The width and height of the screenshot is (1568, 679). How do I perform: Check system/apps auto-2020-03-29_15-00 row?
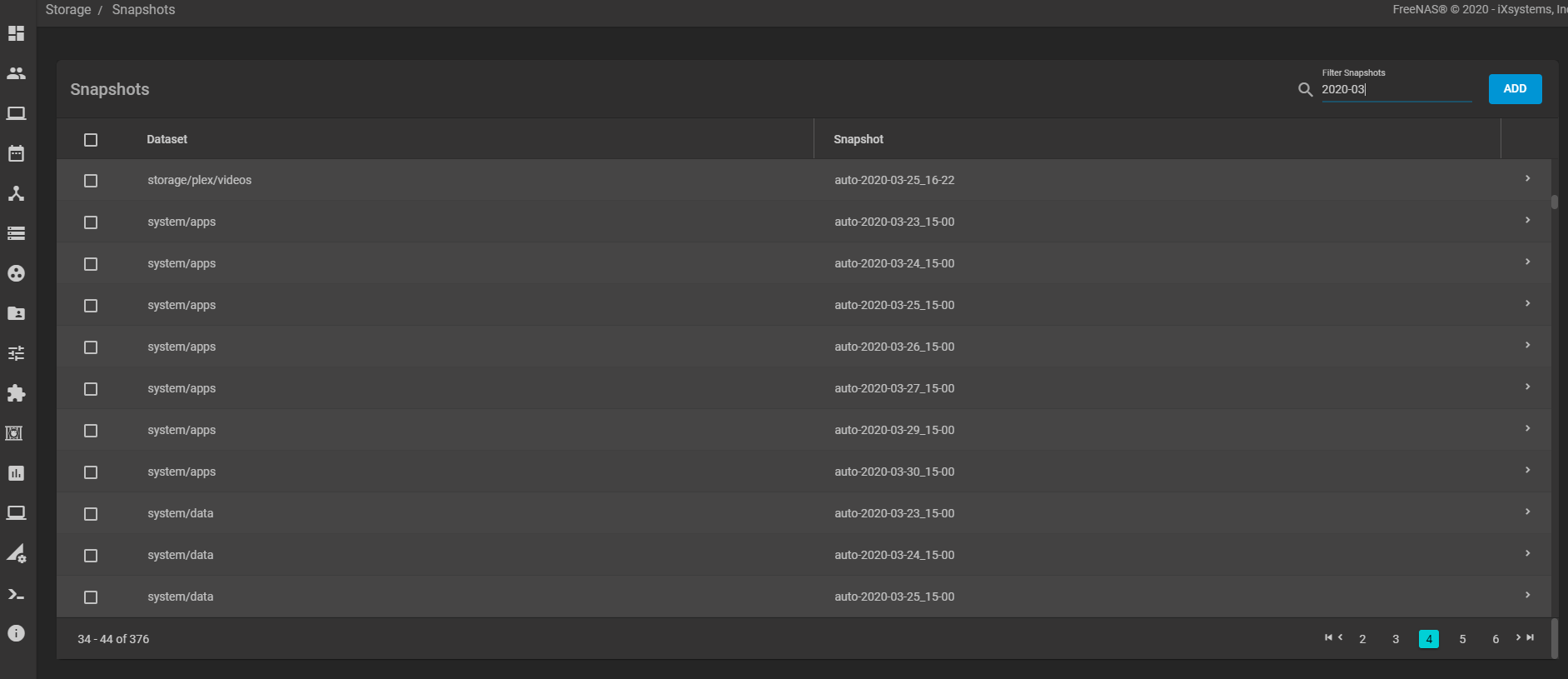coord(91,431)
